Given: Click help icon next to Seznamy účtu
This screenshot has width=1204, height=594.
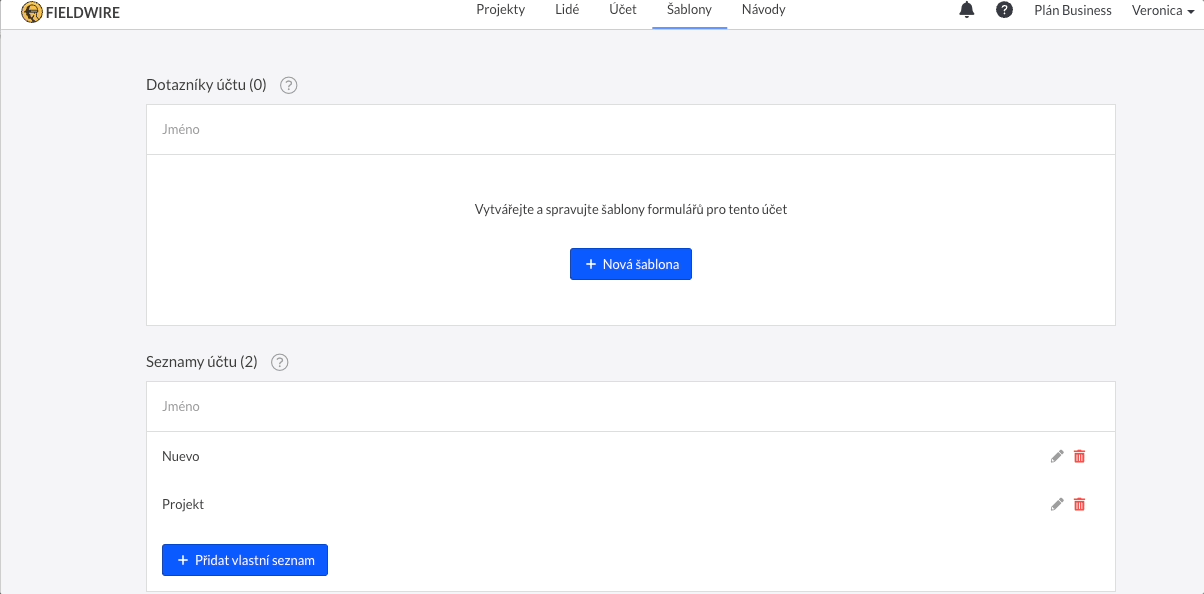Looking at the screenshot, I should (x=280, y=362).
